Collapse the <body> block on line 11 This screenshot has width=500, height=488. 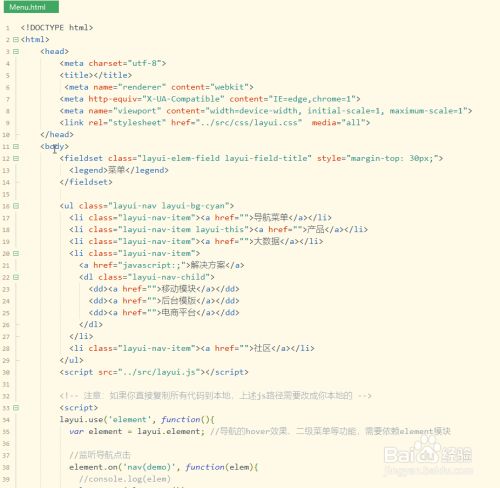16,146
